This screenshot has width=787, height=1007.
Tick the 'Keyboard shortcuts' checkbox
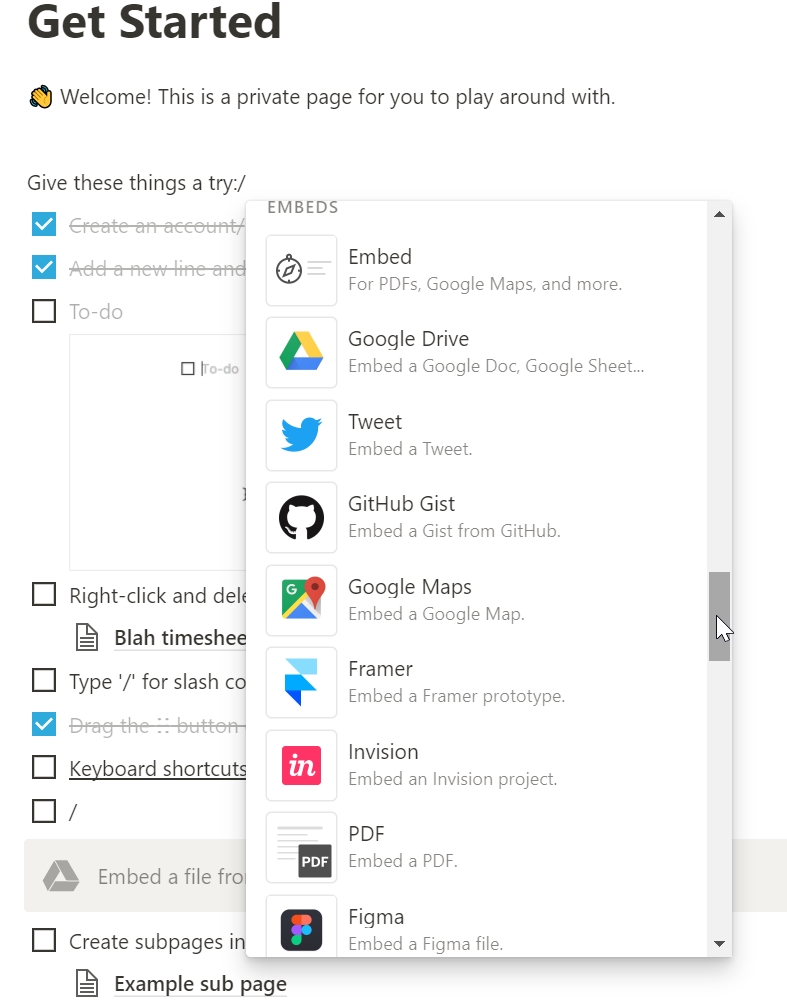[44, 768]
